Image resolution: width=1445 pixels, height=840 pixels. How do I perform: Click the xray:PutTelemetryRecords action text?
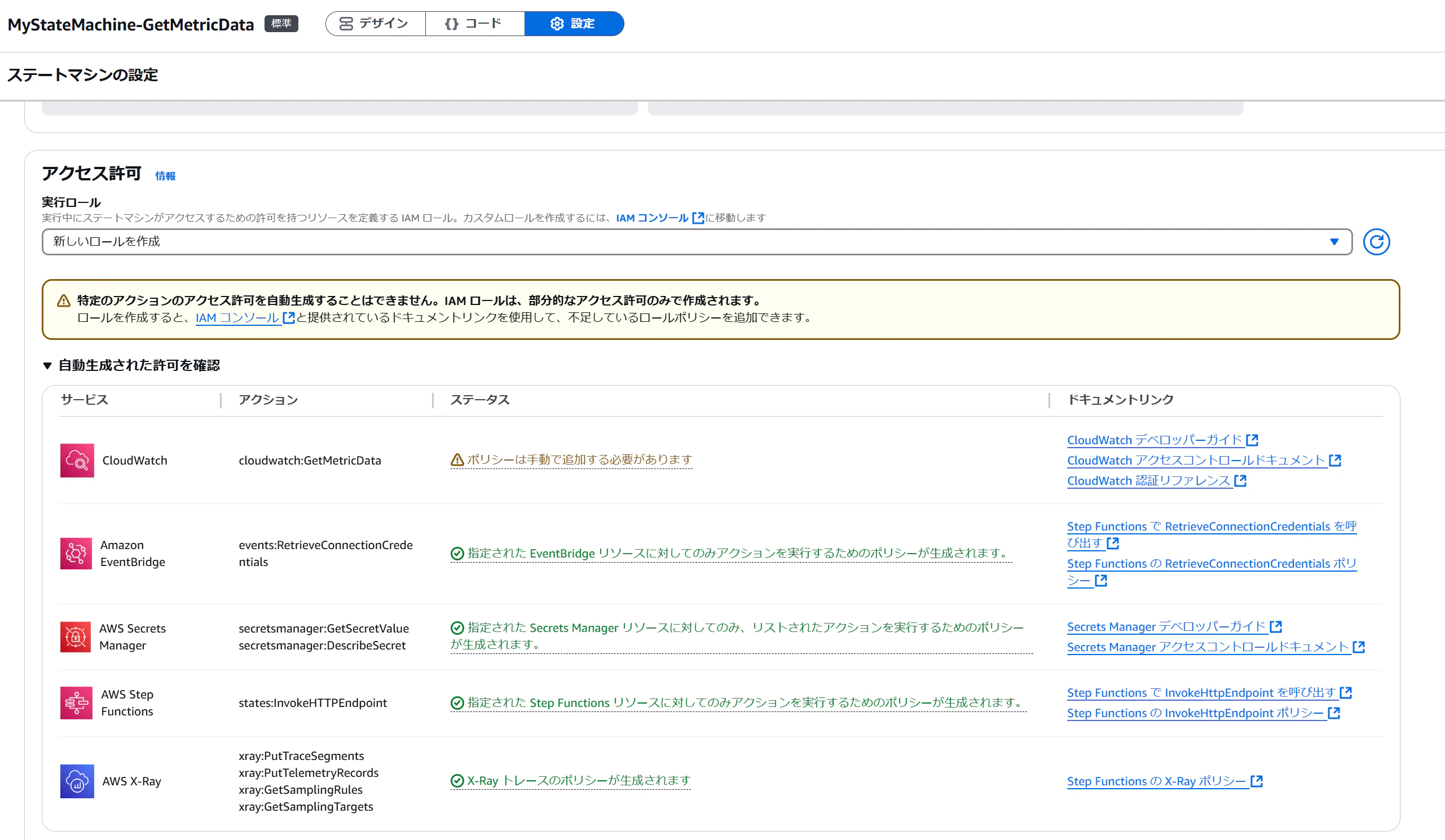(309, 773)
